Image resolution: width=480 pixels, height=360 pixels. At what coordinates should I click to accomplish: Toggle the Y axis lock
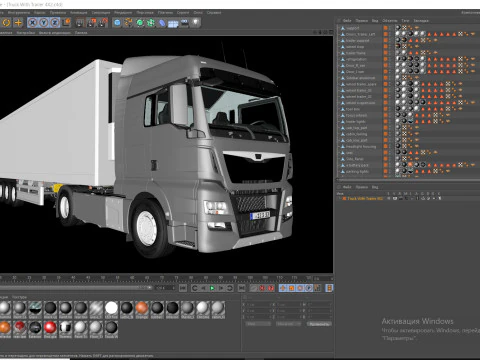(44, 23)
